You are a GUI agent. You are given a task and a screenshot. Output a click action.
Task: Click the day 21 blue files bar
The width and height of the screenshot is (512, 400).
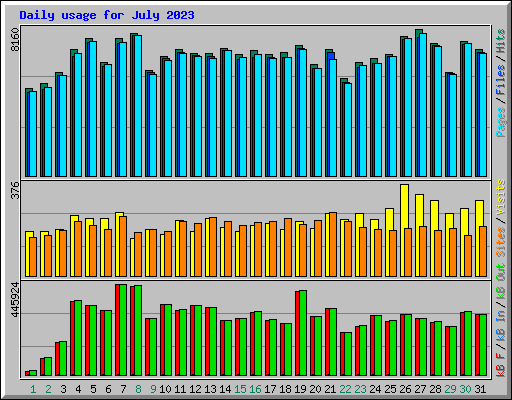(331, 56)
